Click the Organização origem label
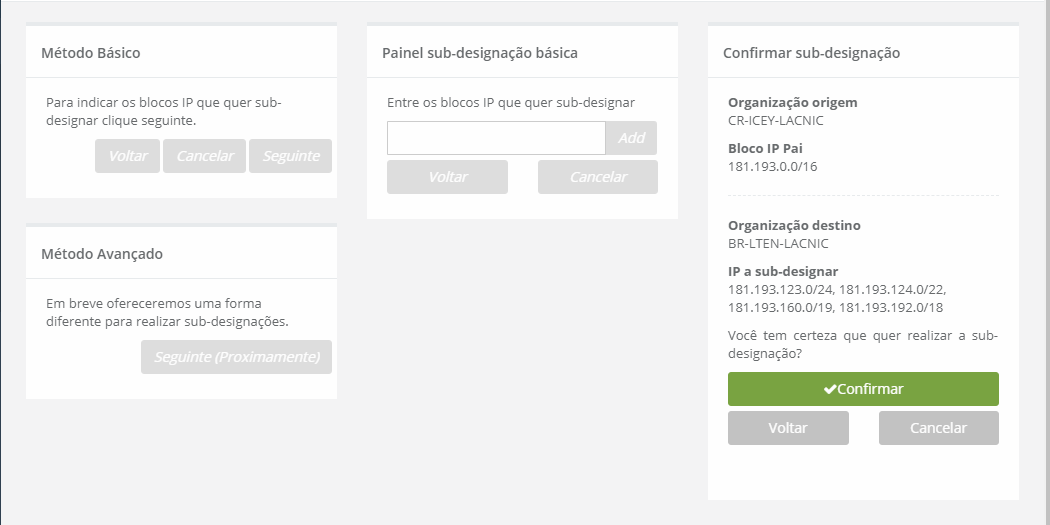 (793, 103)
